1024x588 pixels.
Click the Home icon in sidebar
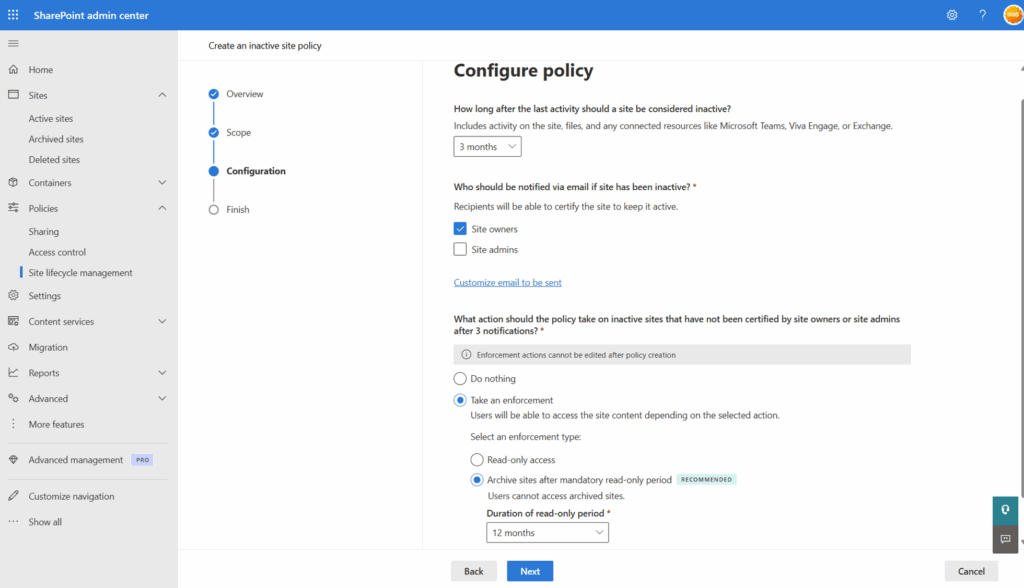pyautogui.click(x=13, y=70)
